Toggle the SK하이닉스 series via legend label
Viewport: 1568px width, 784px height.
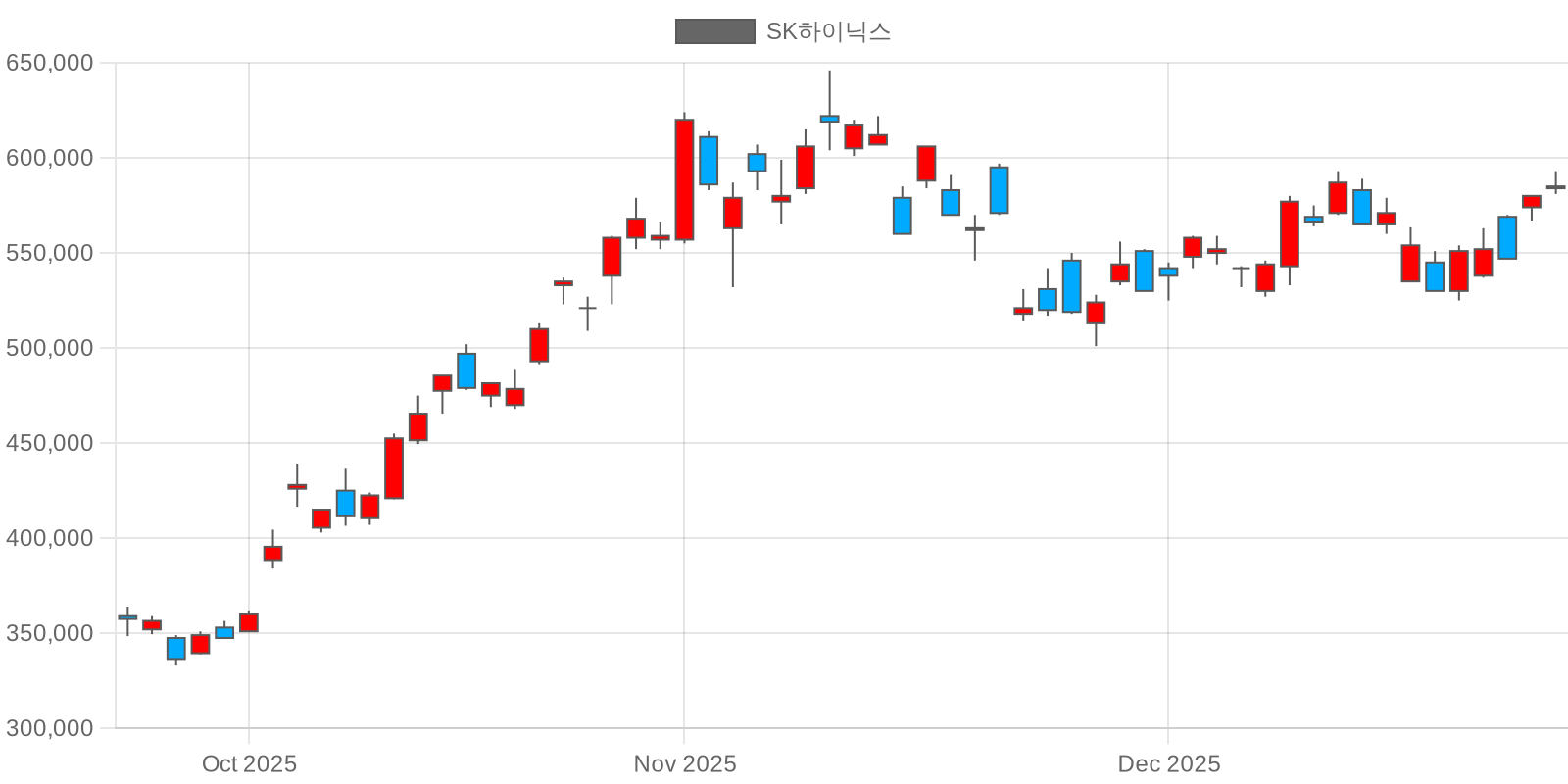tap(828, 31)
